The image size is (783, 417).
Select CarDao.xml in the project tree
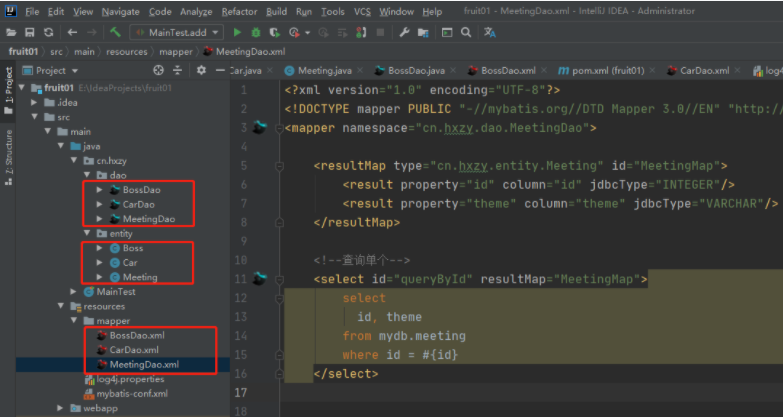tap(134, 350)
